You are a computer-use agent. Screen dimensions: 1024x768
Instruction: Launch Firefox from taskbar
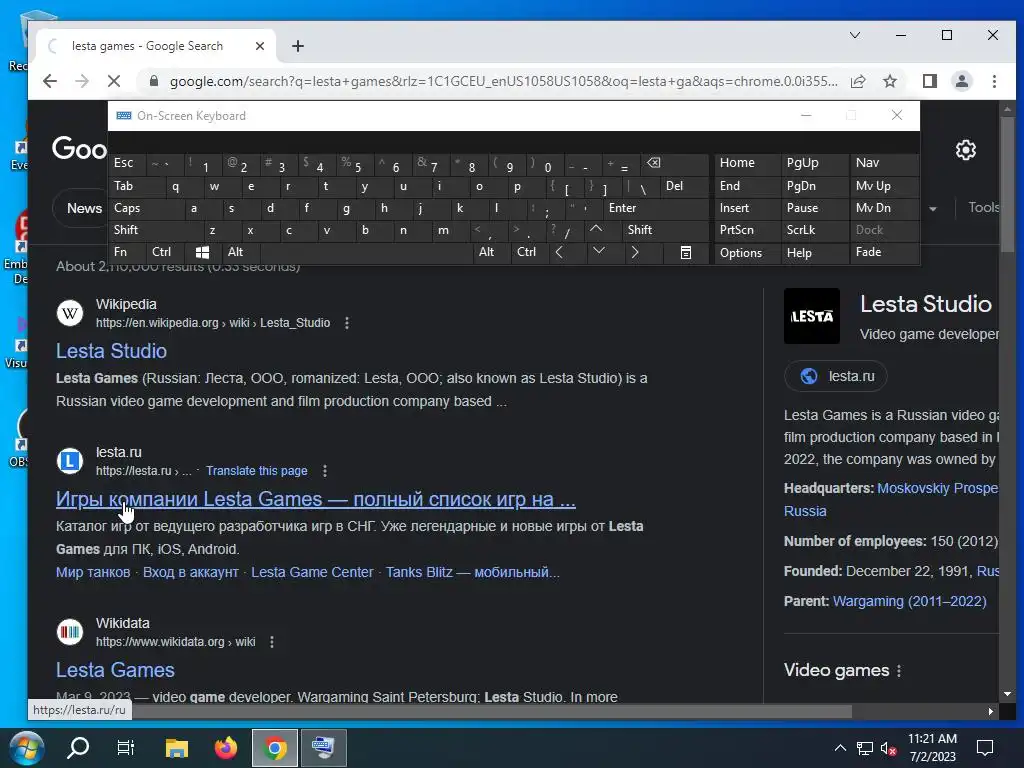tap(226, 748)
